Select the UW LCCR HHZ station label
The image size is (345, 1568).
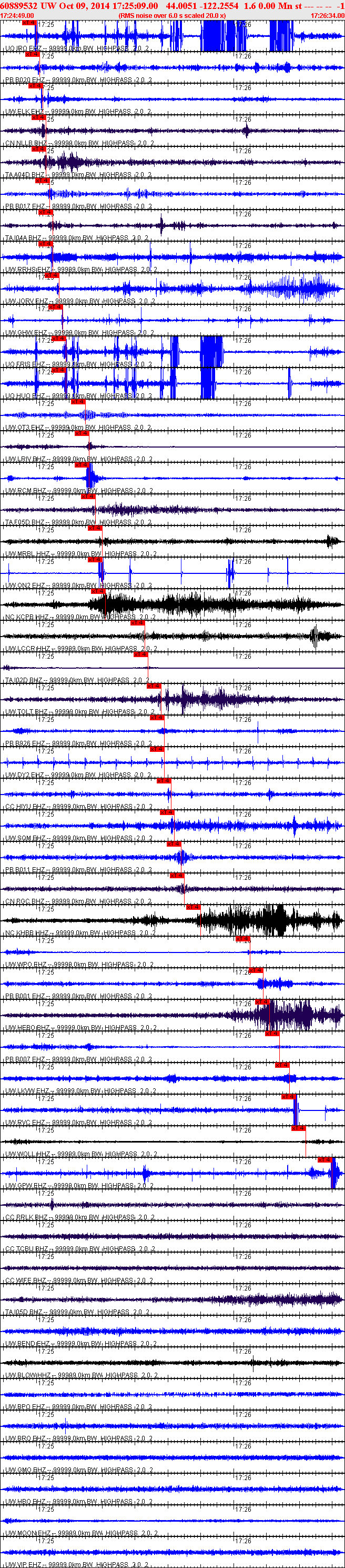coord(81,649)
